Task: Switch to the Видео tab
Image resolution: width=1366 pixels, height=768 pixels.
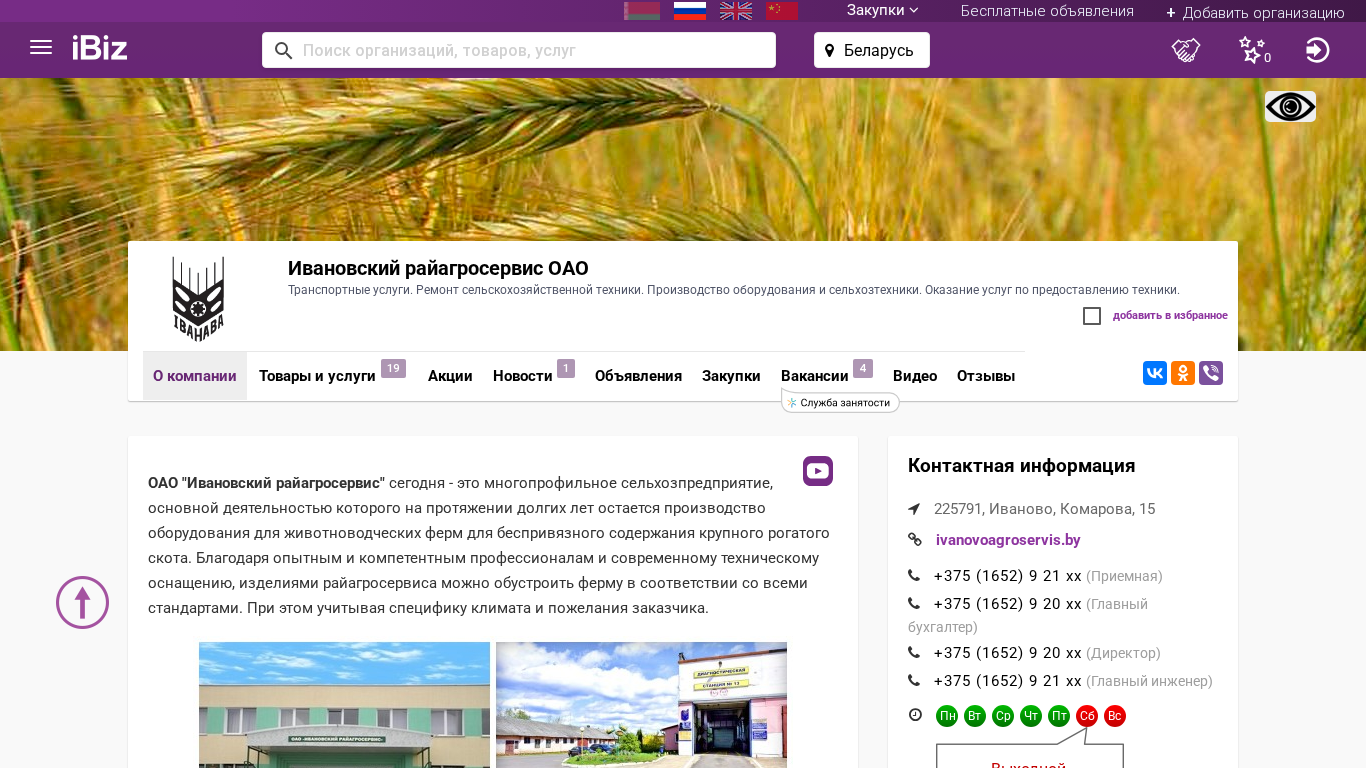Action: tap(915, 376)
